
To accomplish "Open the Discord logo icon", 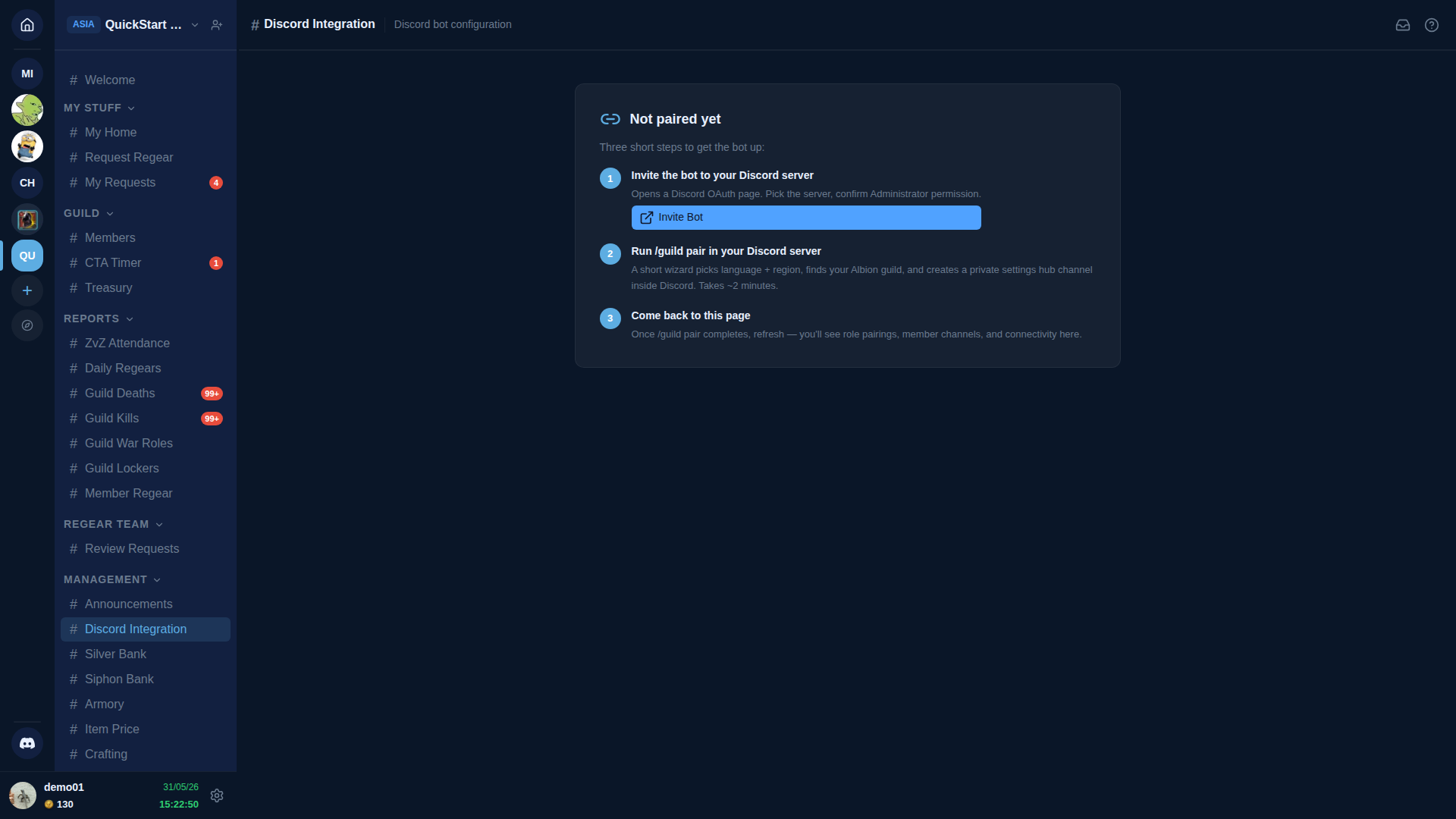I will [x=27, y=743].
